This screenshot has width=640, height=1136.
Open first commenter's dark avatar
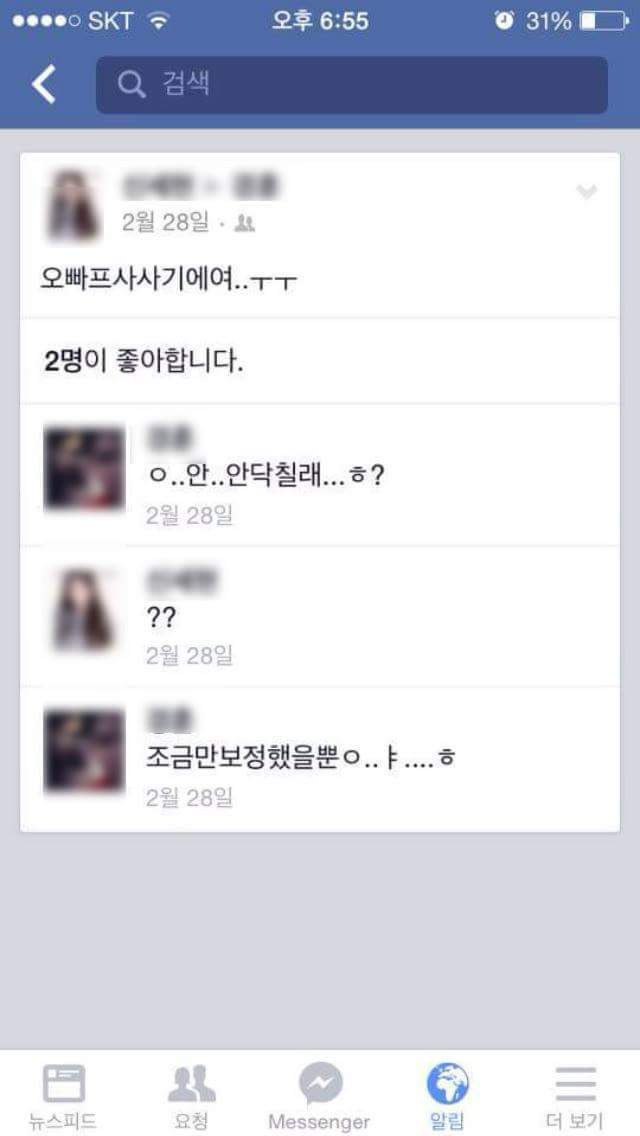point(84,469)
